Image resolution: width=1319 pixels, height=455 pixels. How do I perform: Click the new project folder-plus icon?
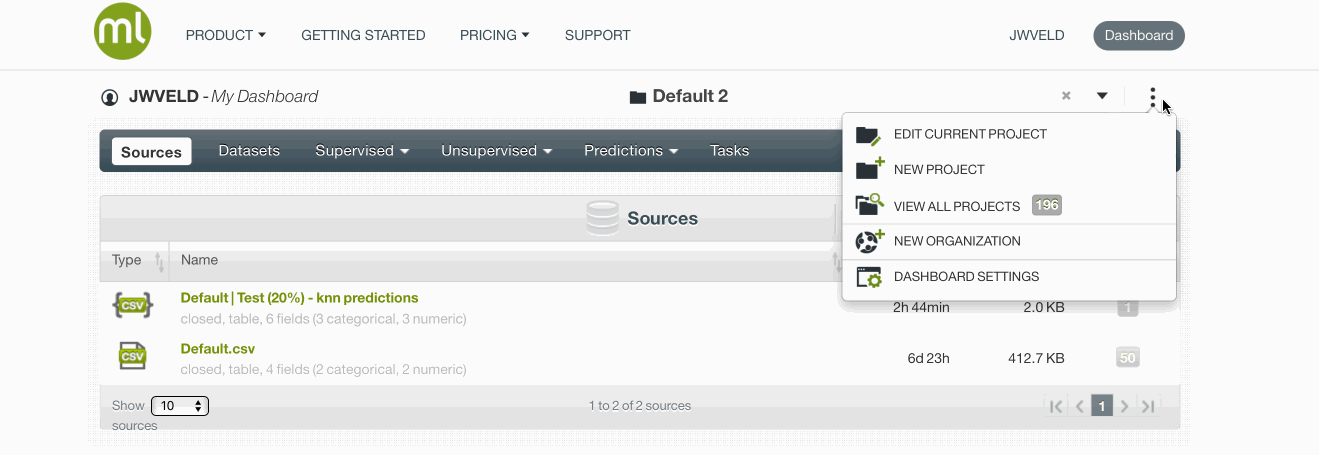pyautogui.click(x=869, y=169)
